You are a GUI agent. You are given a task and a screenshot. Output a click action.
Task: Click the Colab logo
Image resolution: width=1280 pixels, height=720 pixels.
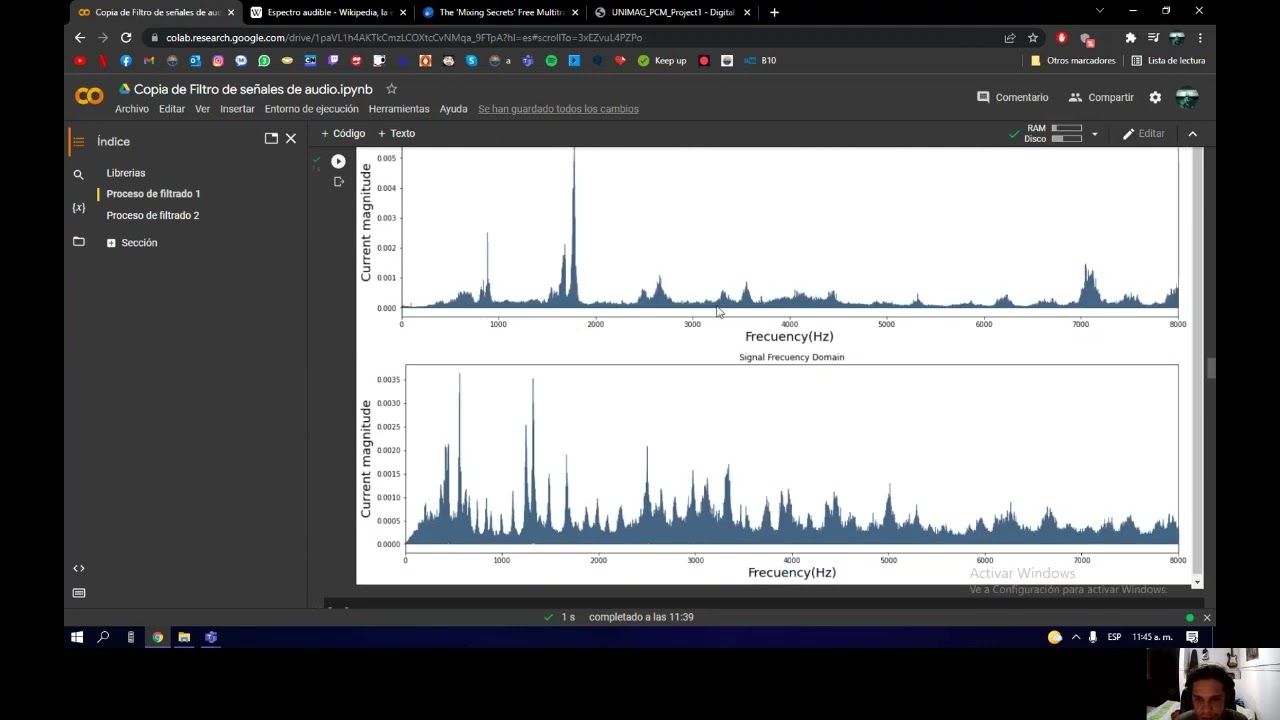pyautogui.click(x=89, y=97)
